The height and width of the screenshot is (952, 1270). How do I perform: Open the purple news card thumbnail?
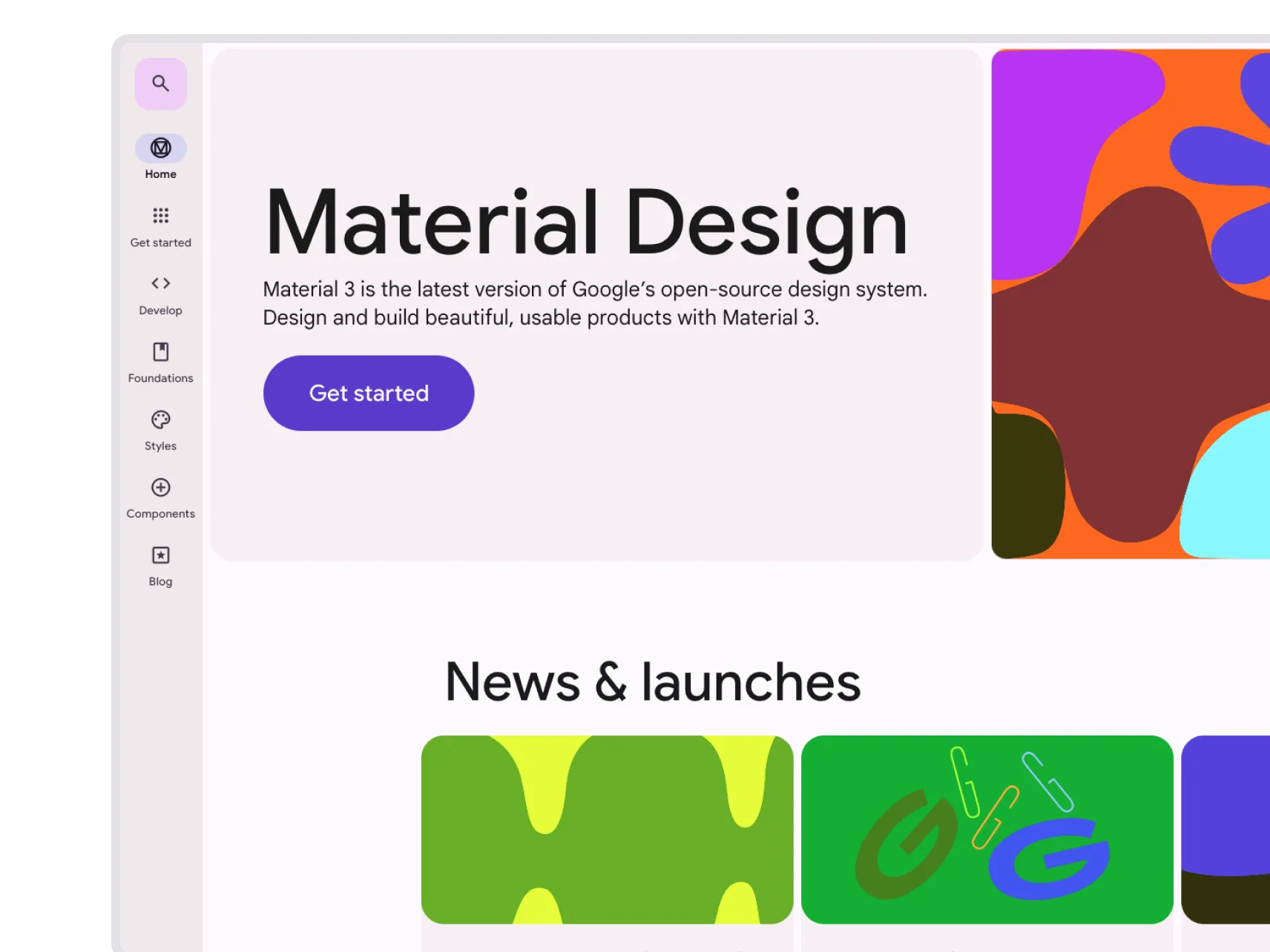1225,830
